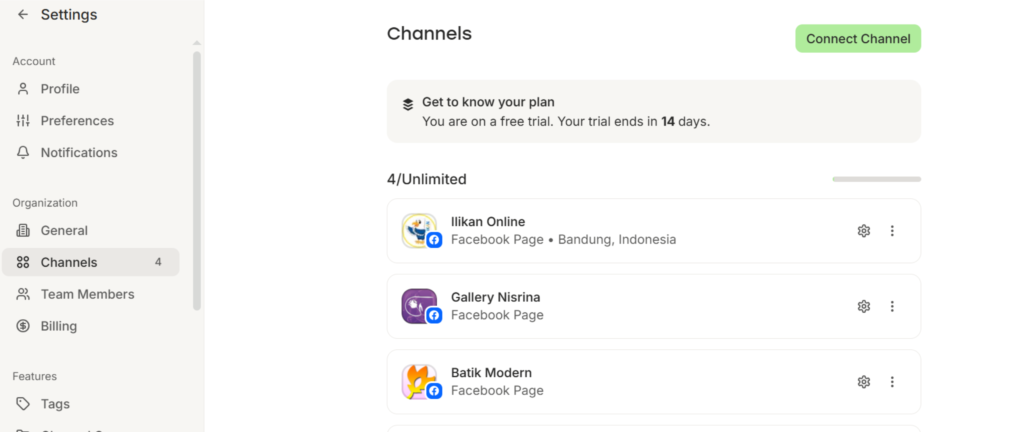The image size is (1024, 432).
Task: Click the free trial notice text
Action: (566, 121)
